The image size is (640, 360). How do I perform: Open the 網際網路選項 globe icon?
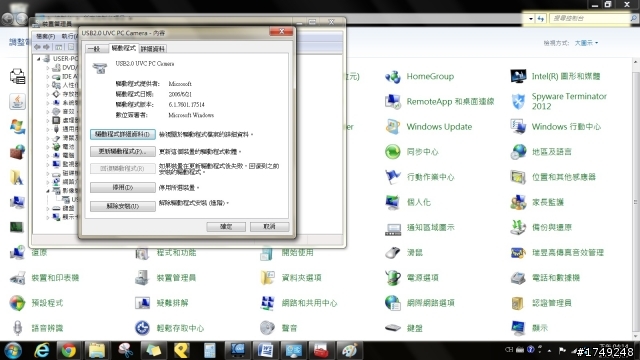(x=393, y=303)
